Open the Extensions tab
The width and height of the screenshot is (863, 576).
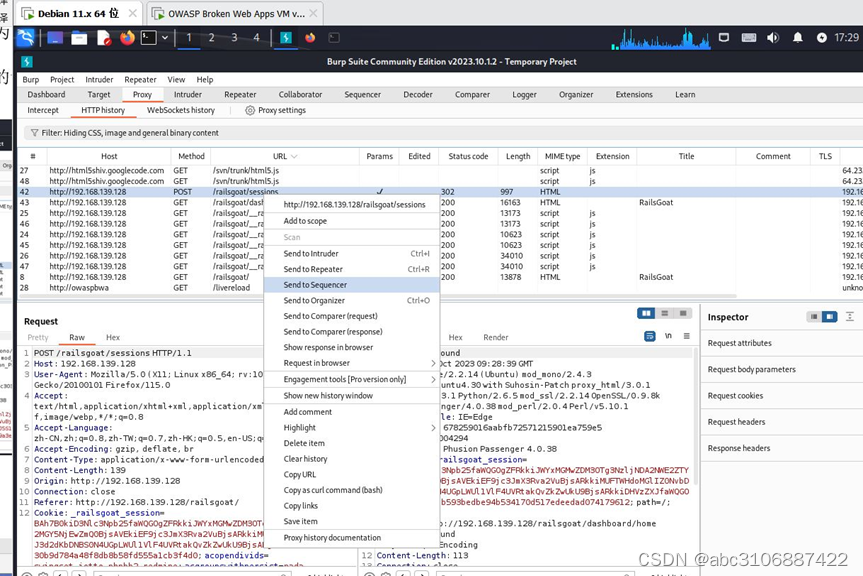click(634, 95)
